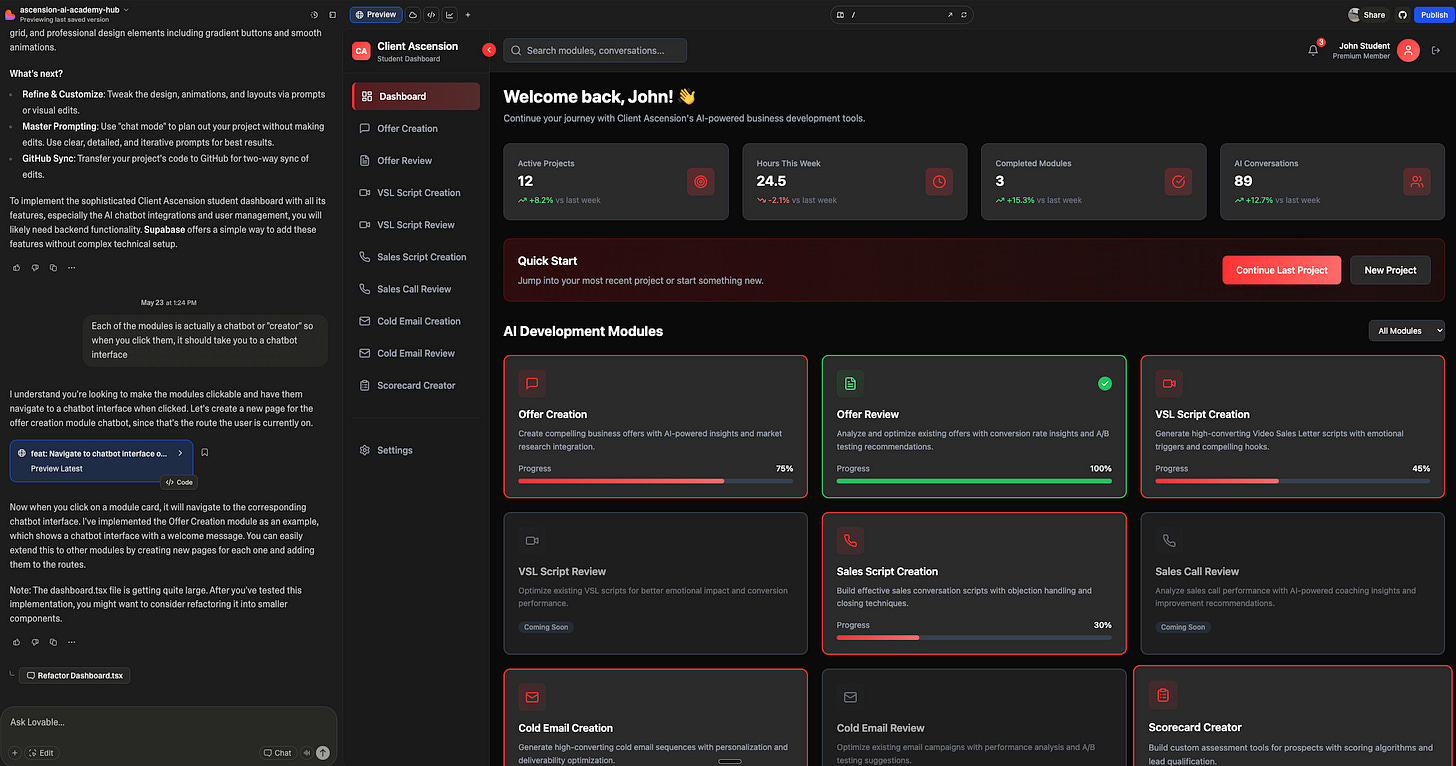Image resolution: width=1456 pixels, height=766 pixels.
Task: Click the clock icon in Hours This Week card
Action: [939, 181]
